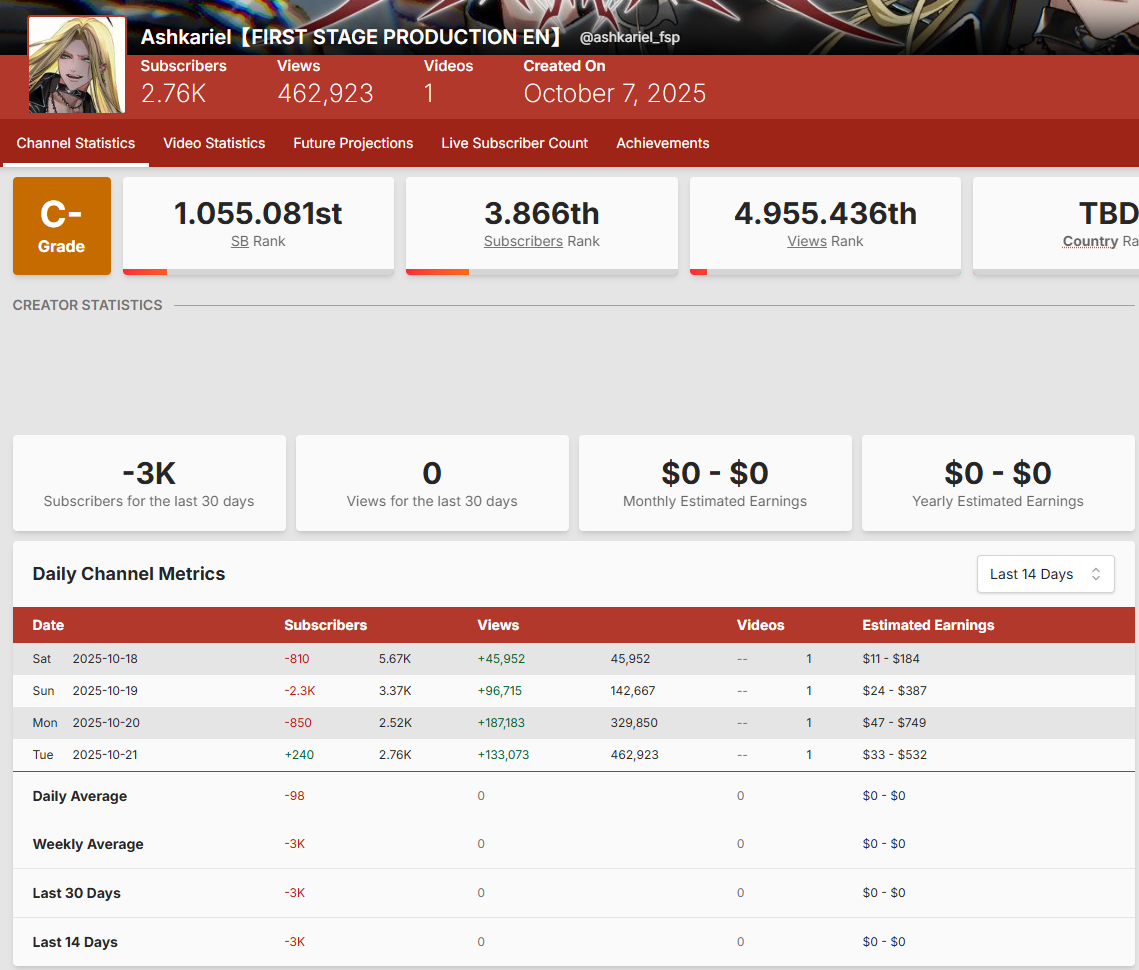The height and width of the screenshot is (970, 1139).
Task: Open the Channel Statistics tab
Action: 76,143
